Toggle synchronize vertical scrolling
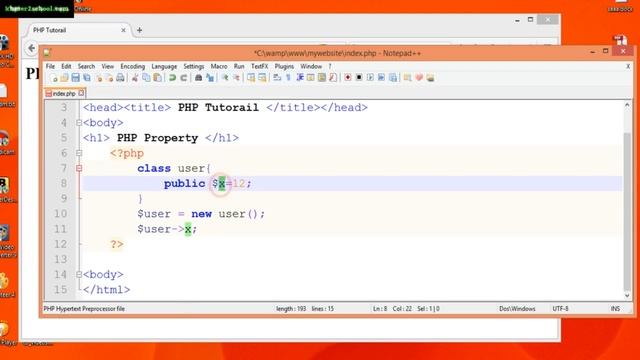Viewport: 640px width, 360px height. pos(251,78)
